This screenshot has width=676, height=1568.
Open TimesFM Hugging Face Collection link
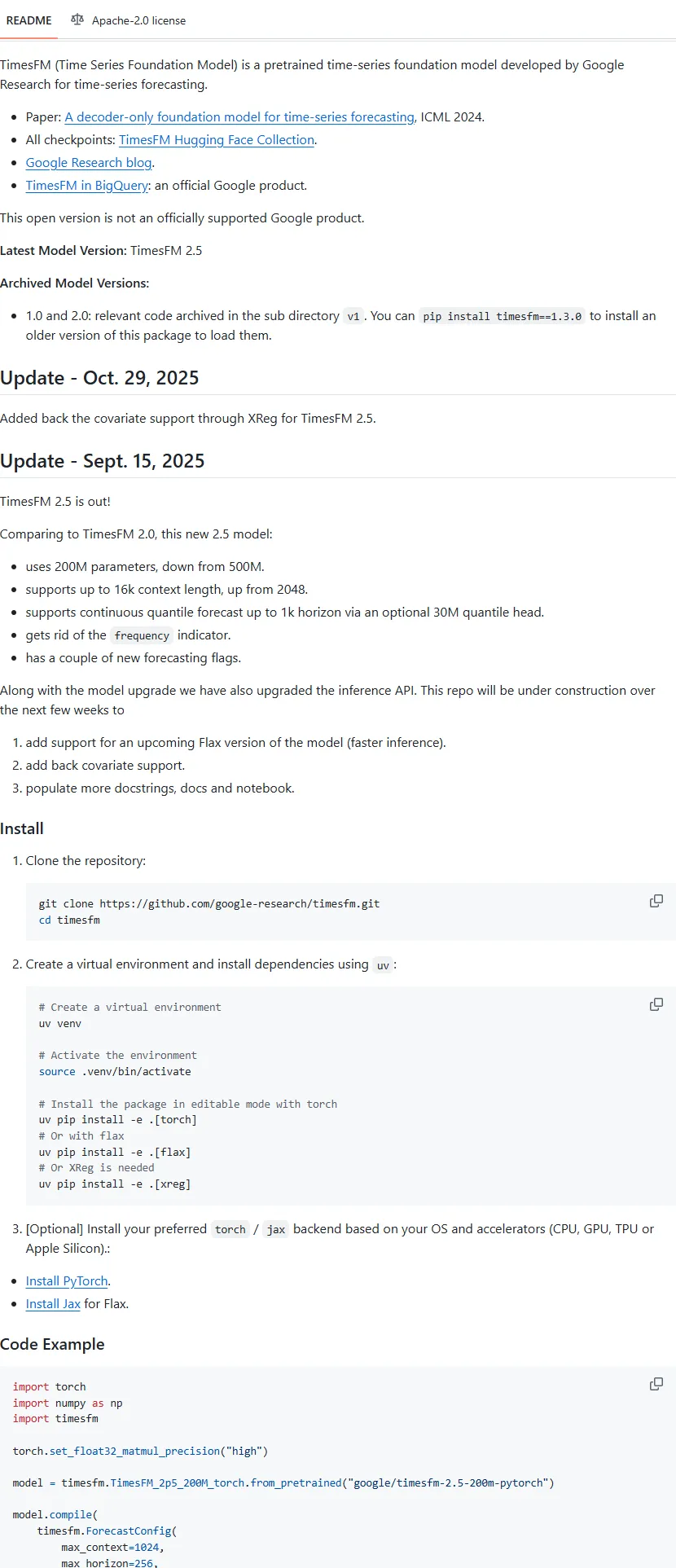tap(217, 140)
